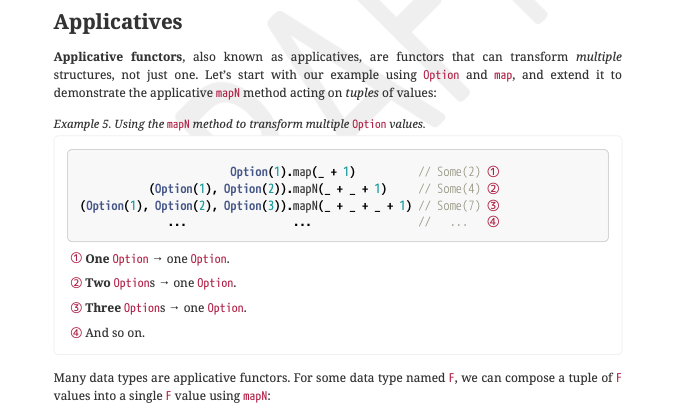
Task: Click the numbered marker before "Two Options"
Action: pyautogui.click(x=76, y=283)
